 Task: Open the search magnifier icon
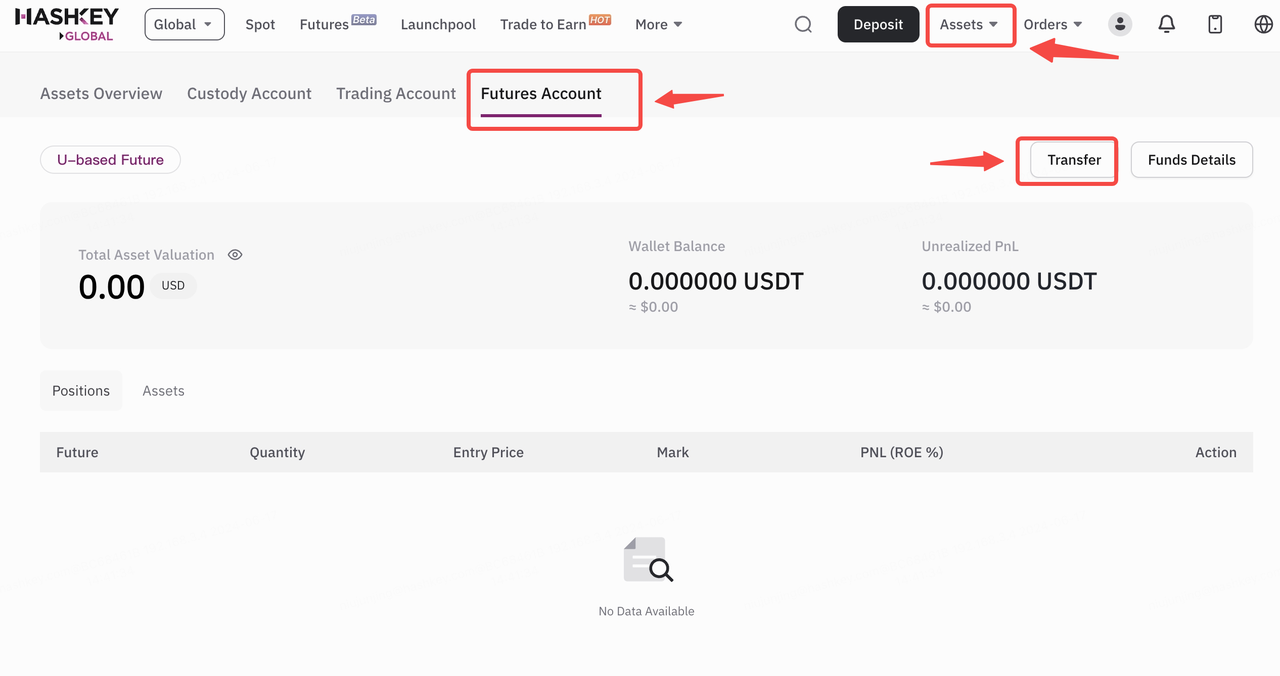803,24
